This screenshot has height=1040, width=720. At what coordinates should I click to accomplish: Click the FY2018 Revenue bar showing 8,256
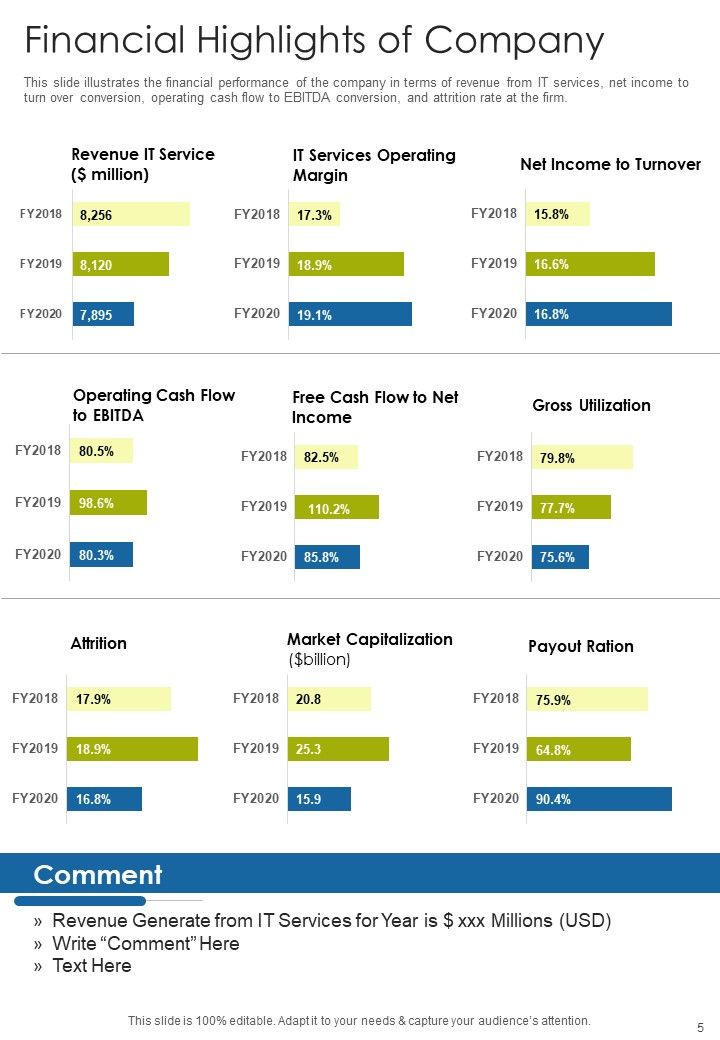pos(131,214)
